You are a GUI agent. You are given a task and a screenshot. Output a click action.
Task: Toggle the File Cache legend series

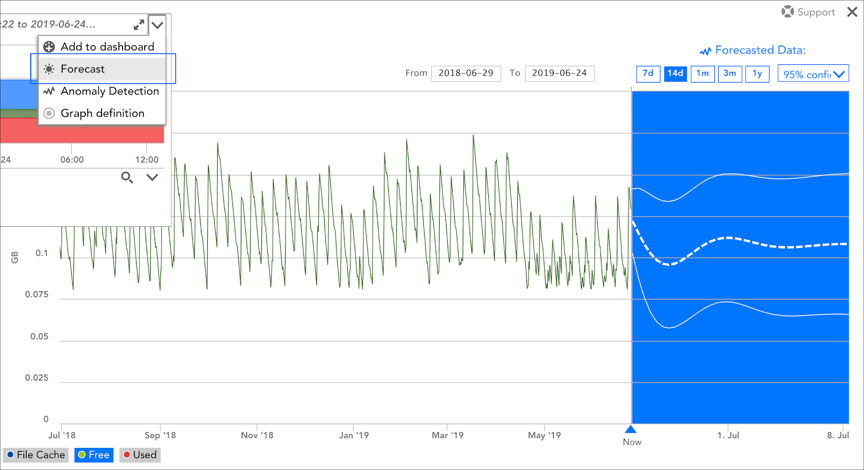(36, 455)
